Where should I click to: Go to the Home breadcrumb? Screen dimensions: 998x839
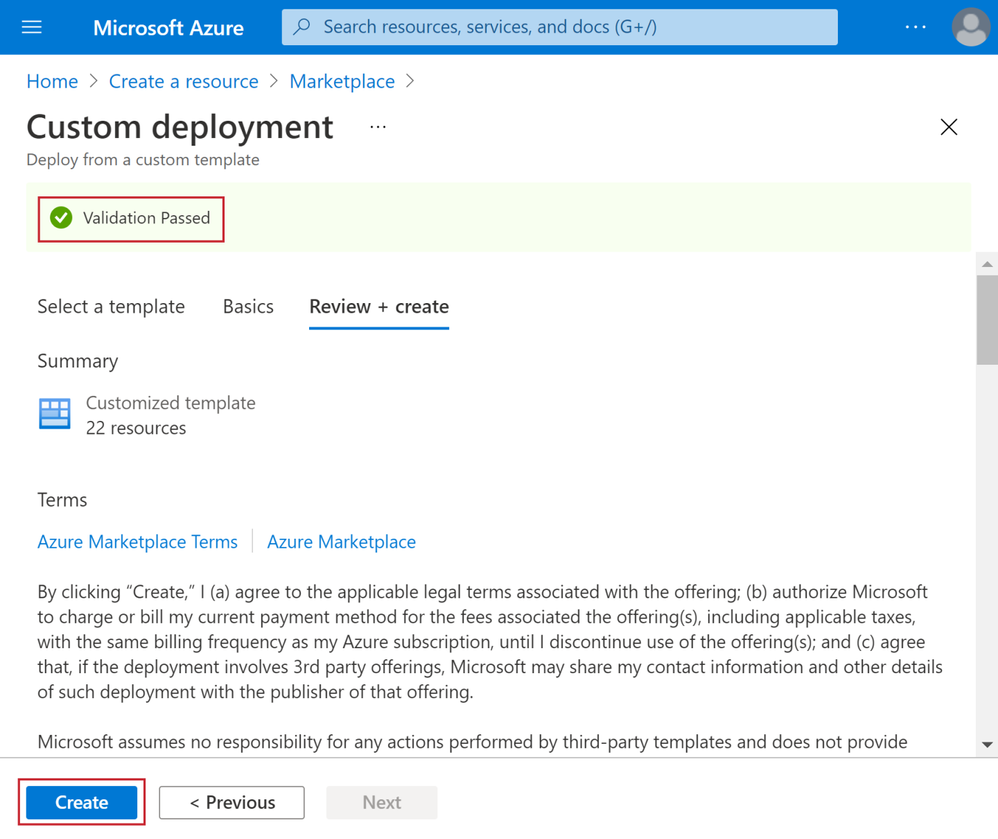pos(52,82)
